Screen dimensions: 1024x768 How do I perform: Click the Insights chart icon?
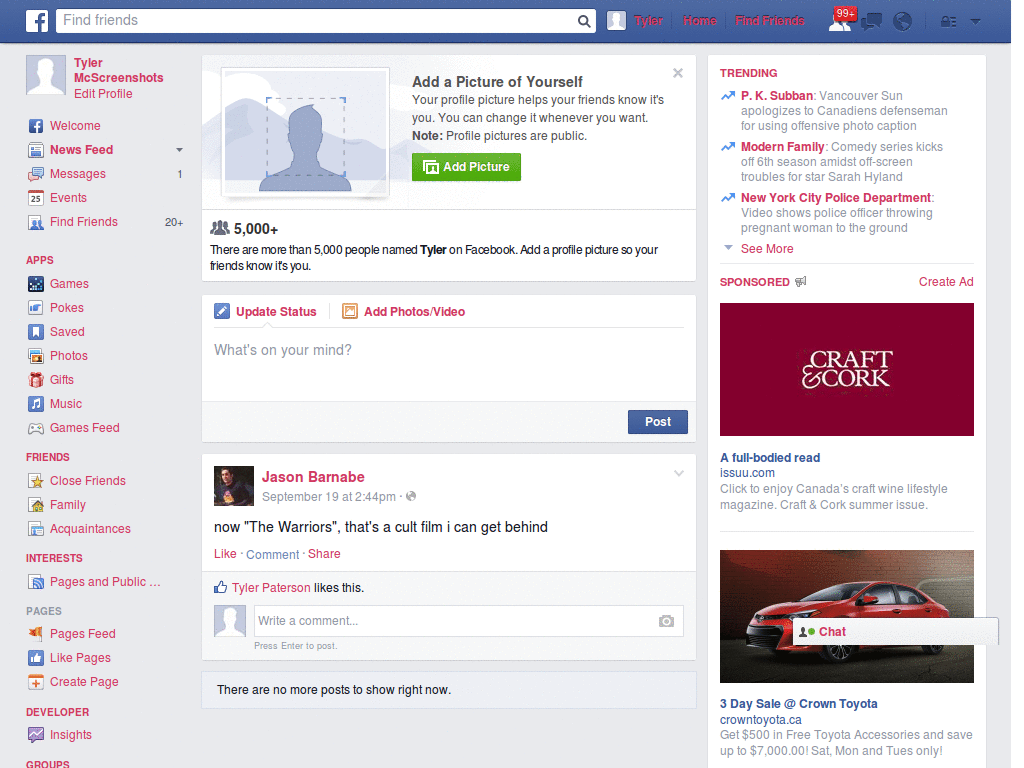(x=36, y=735)
